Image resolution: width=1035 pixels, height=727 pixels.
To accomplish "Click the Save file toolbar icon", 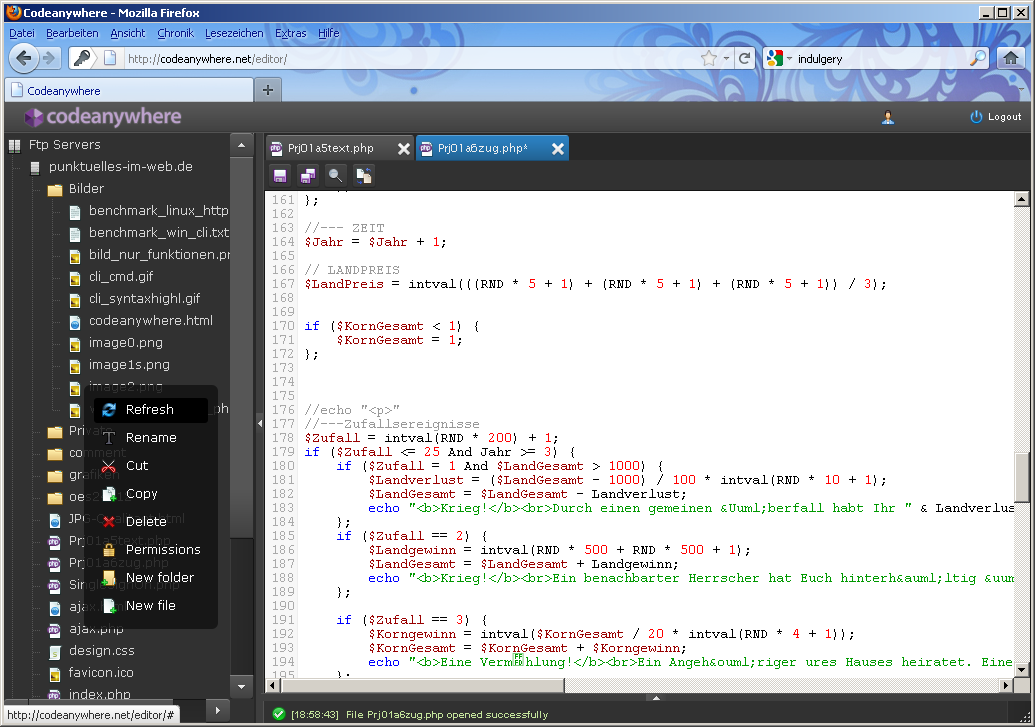I will [280, 176].
